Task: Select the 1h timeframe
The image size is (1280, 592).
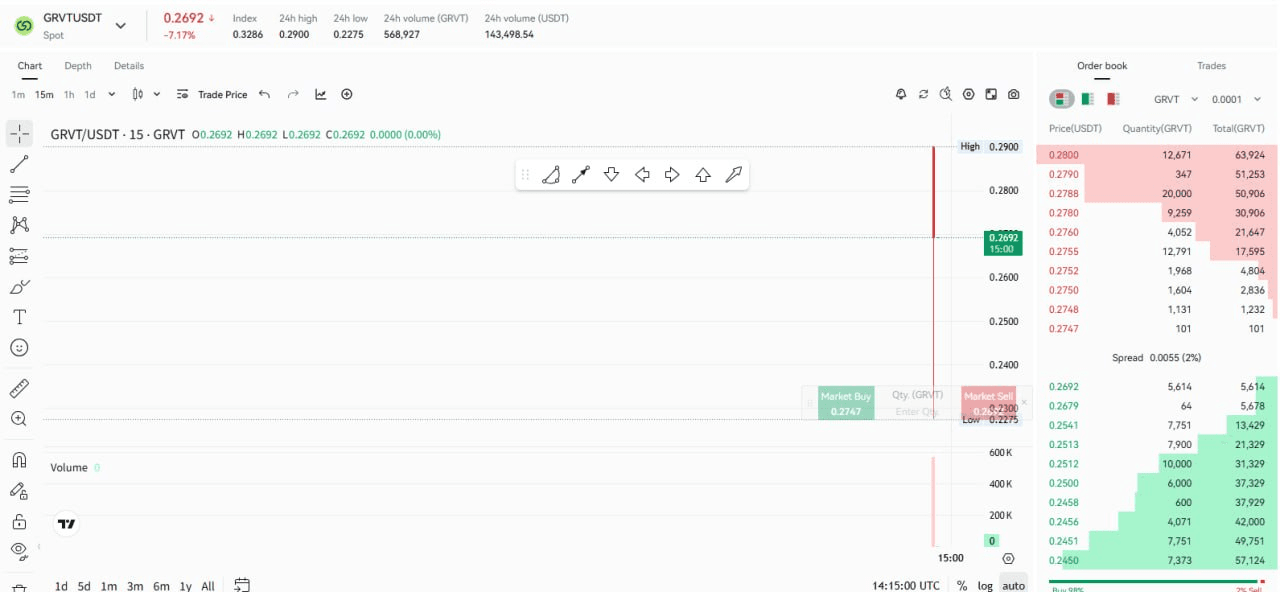Action: tap(69, 94)
